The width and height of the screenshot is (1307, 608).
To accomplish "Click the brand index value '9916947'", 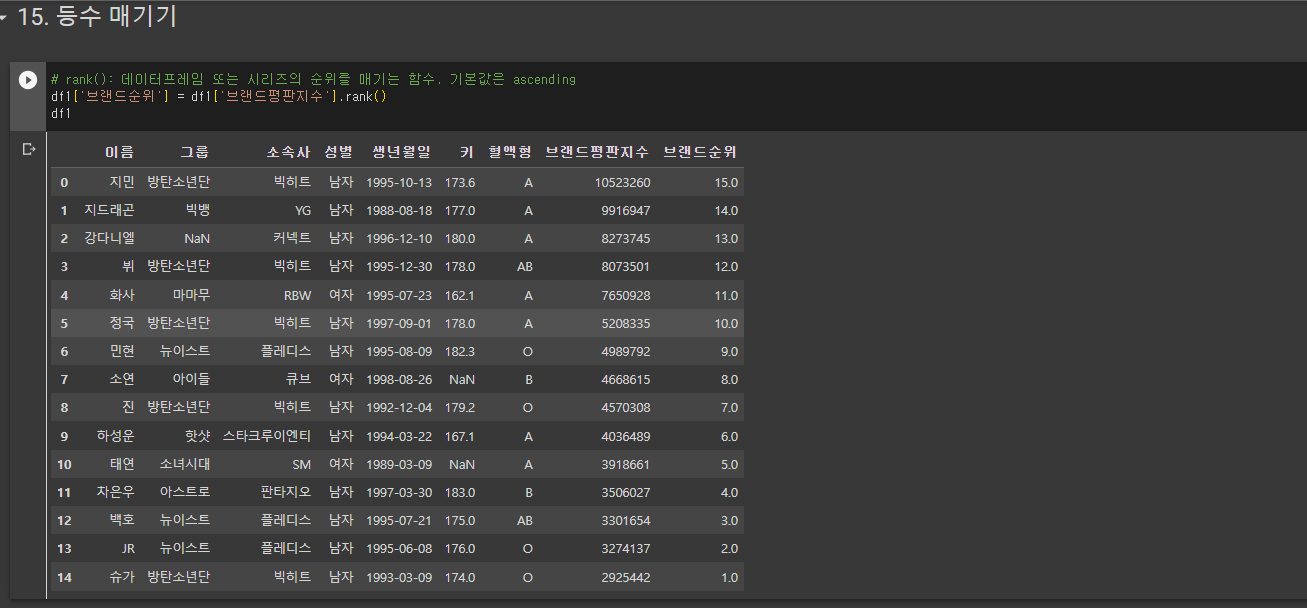I will 625,210.
